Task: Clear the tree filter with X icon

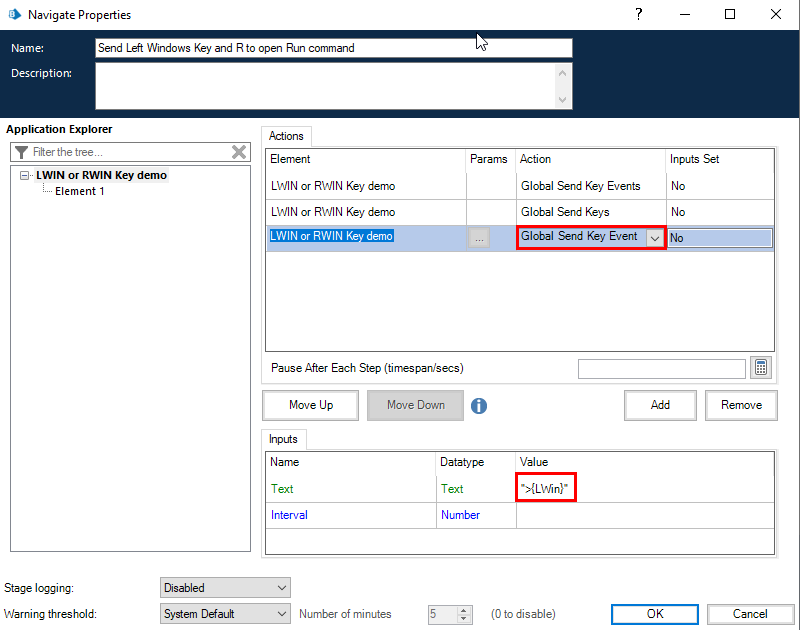Action: point(239,152)
